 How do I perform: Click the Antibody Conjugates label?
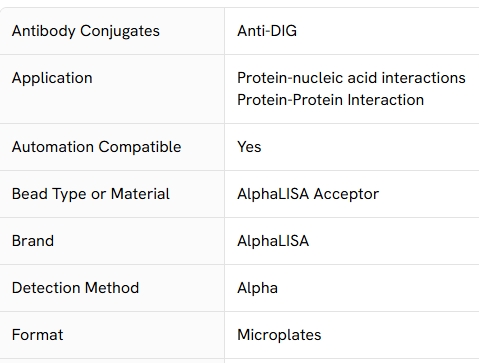click(x=86, y=31)
